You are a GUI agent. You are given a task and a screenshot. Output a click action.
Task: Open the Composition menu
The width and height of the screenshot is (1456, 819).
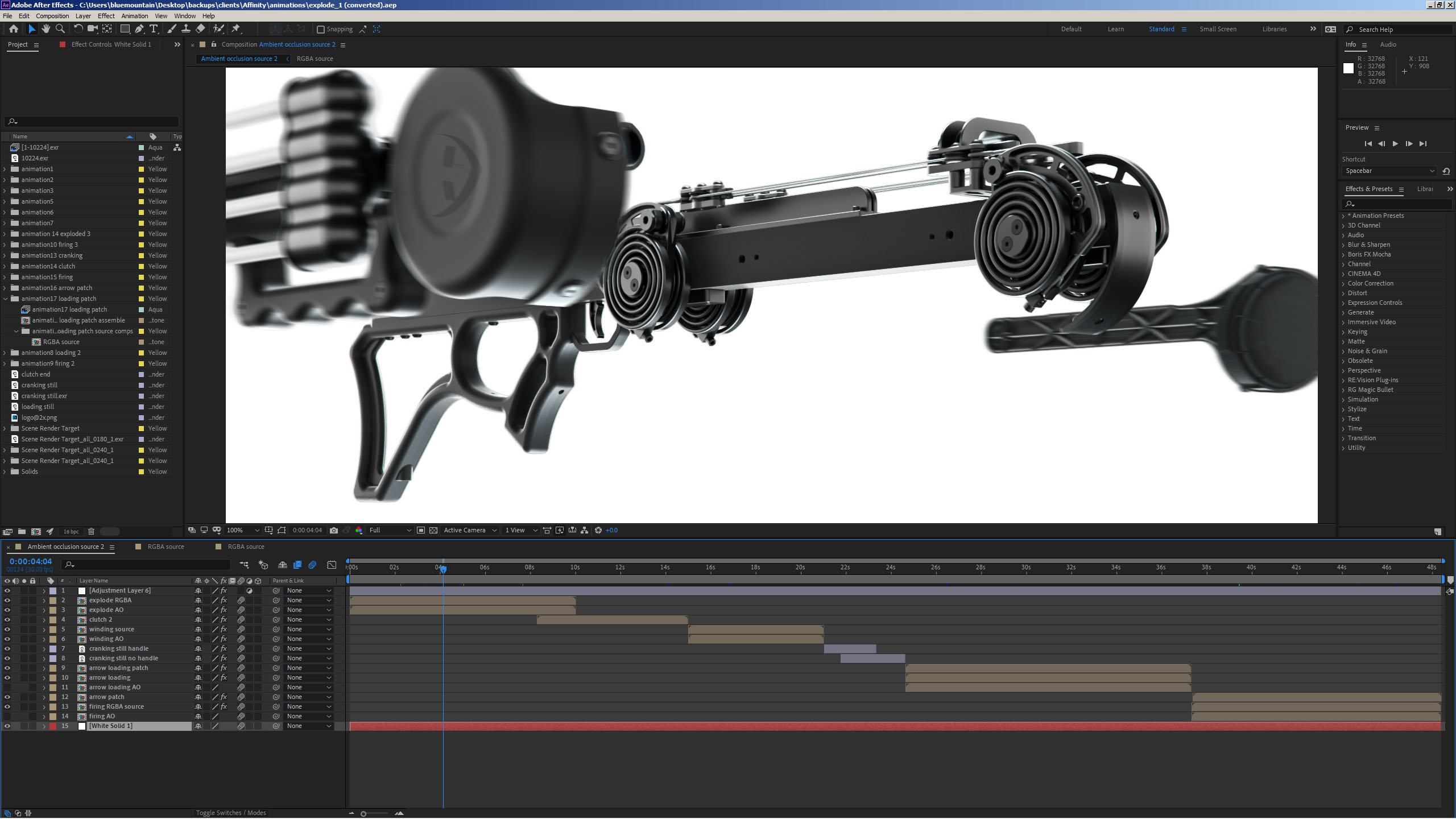click(52, 16)
